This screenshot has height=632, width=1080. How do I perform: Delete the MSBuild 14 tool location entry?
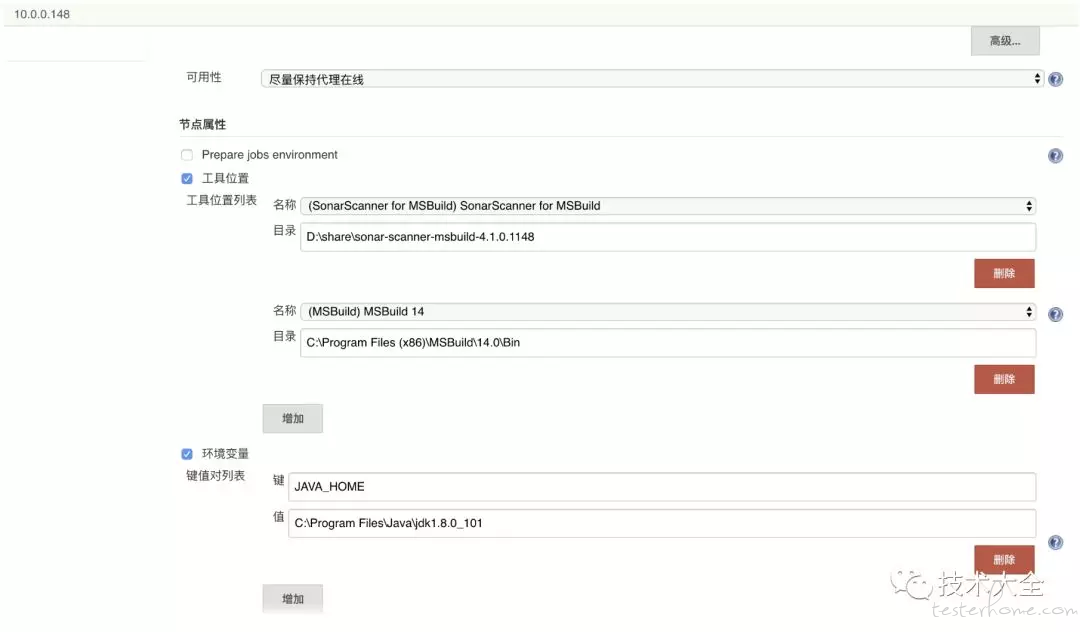tap(1004, 379)
